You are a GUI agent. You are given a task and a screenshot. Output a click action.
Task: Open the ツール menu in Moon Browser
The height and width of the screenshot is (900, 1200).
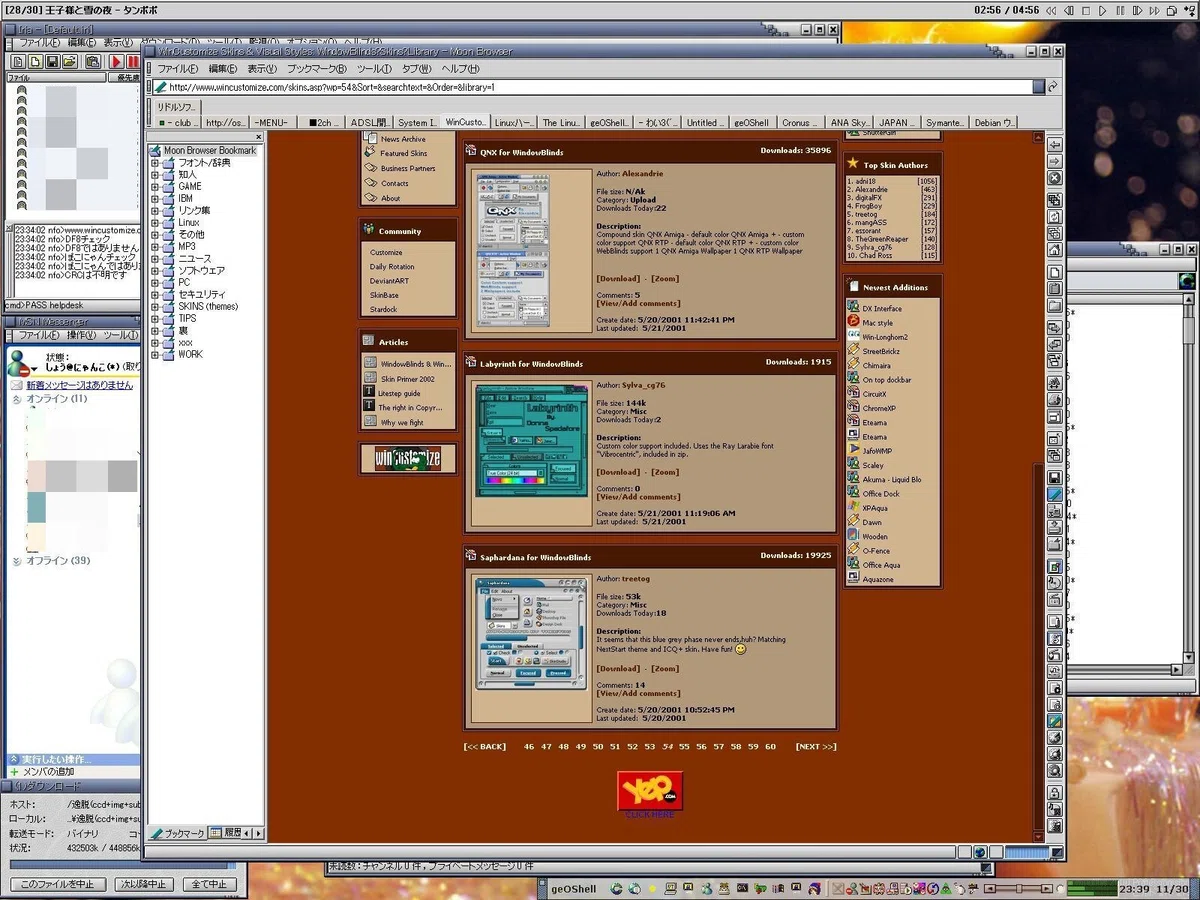(x=374, y=69)
